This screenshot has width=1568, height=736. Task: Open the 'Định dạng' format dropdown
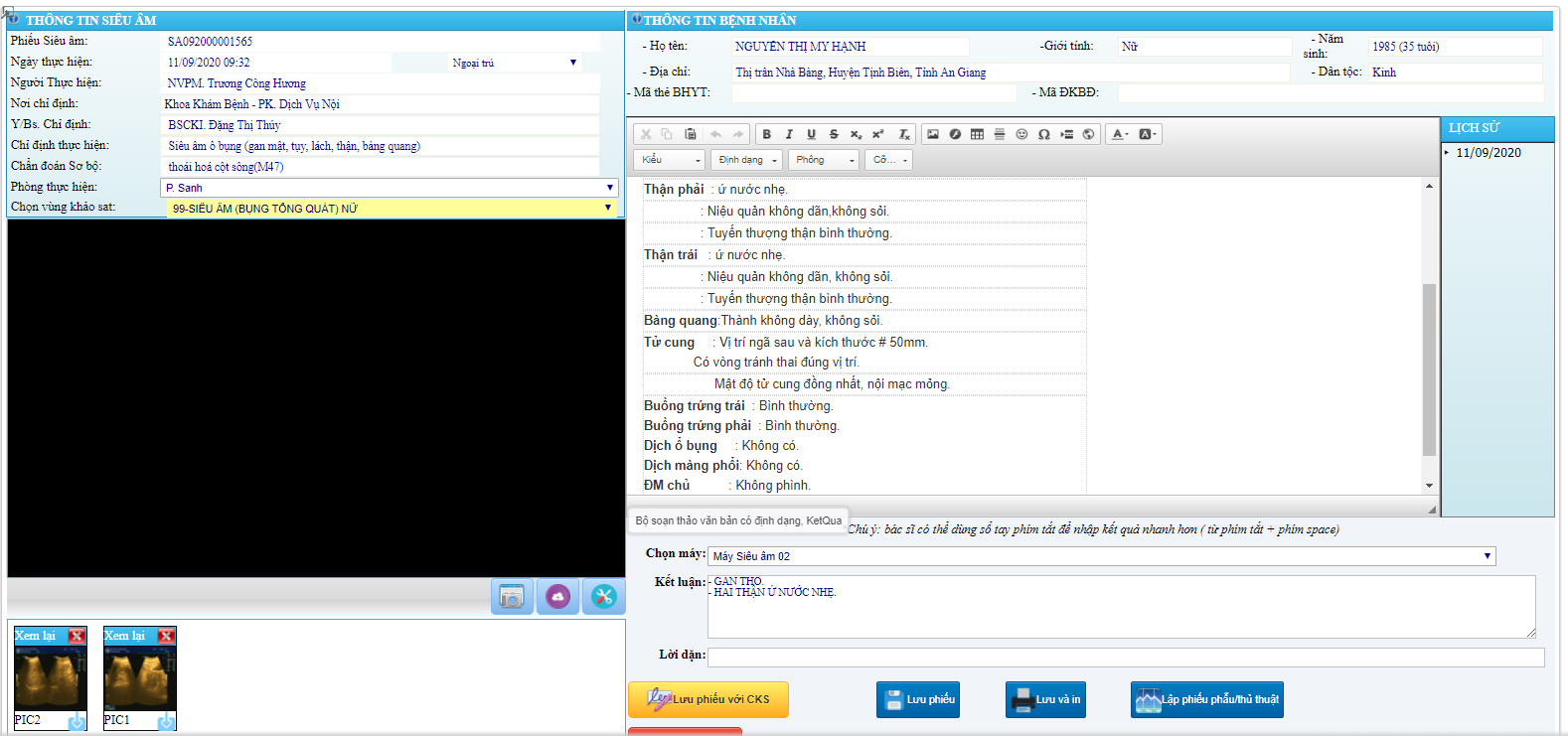pyautogui.click(x=747, y=160)
